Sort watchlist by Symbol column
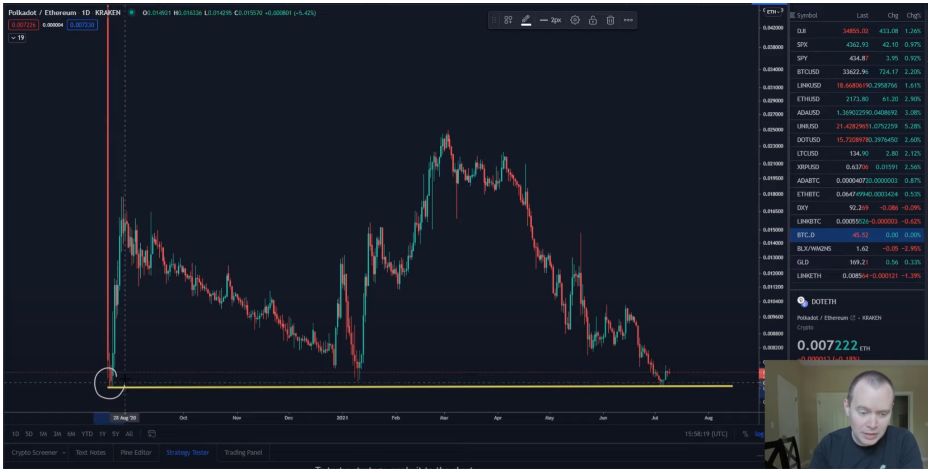The width and height of the screenshot is (936, 473). [806, 16]
